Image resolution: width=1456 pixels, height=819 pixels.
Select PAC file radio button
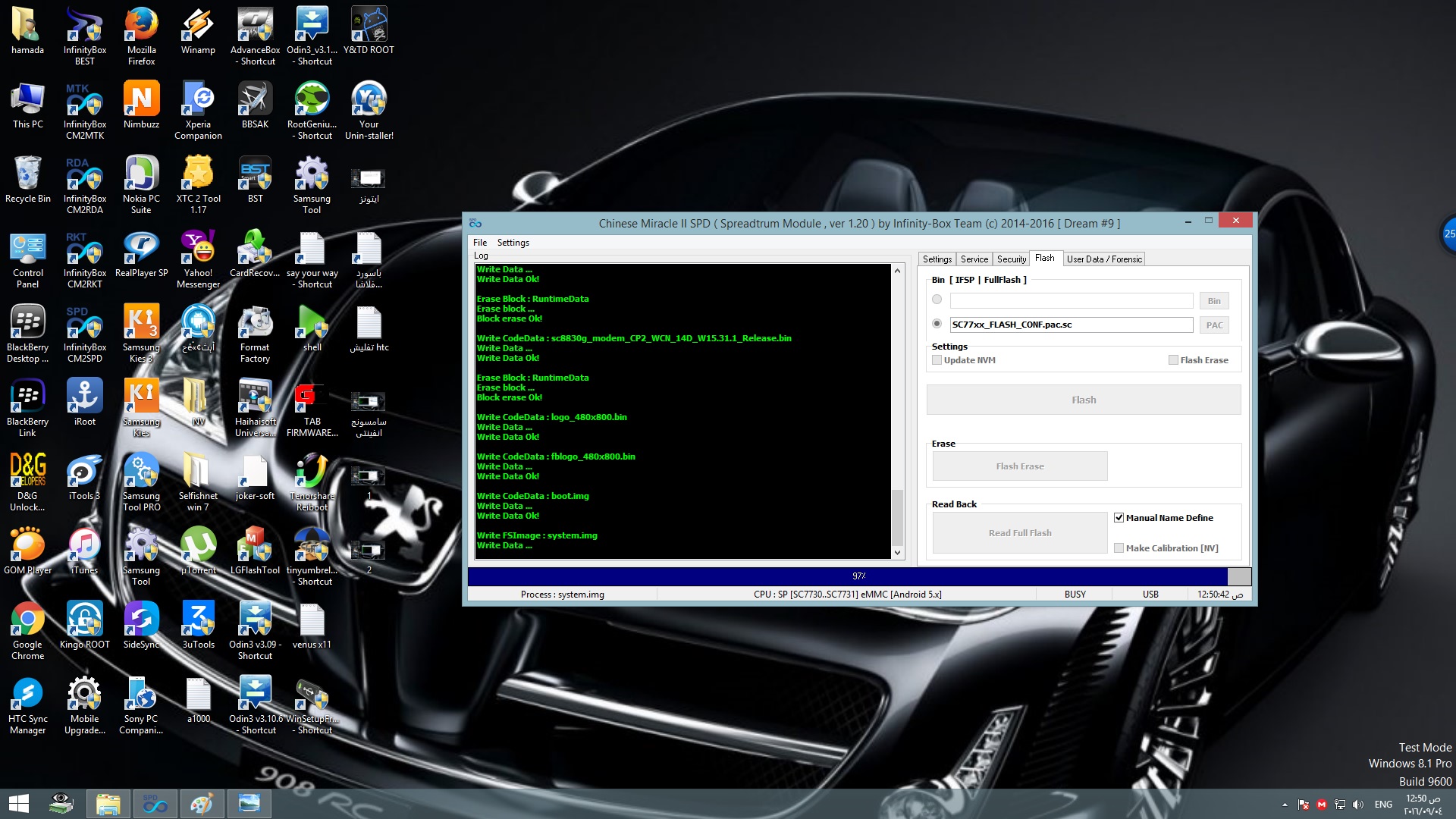(x=937, y=324)
